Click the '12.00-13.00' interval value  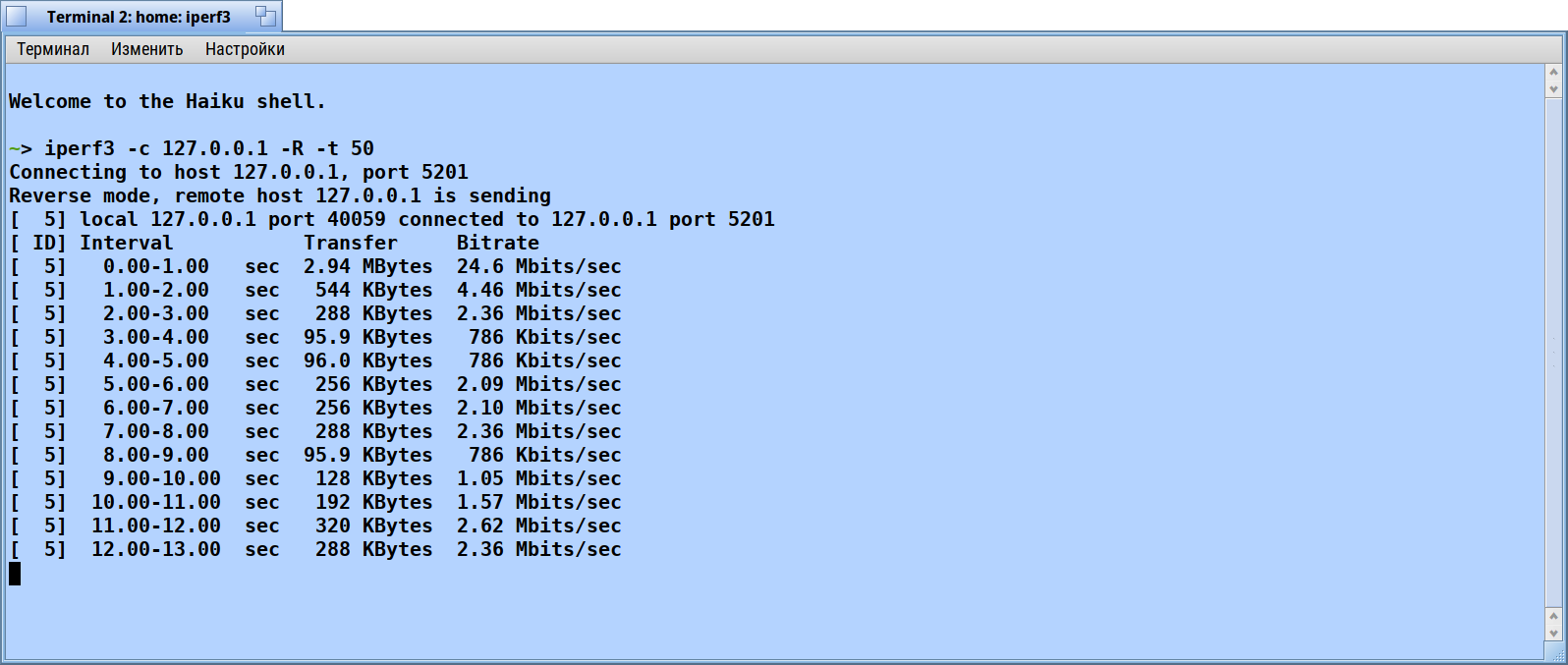[x=156, y=549]
